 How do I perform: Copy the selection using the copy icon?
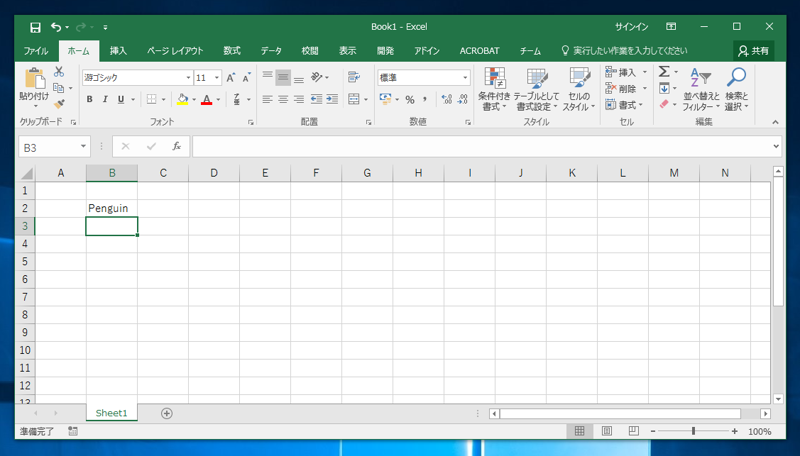coord(59,88)
